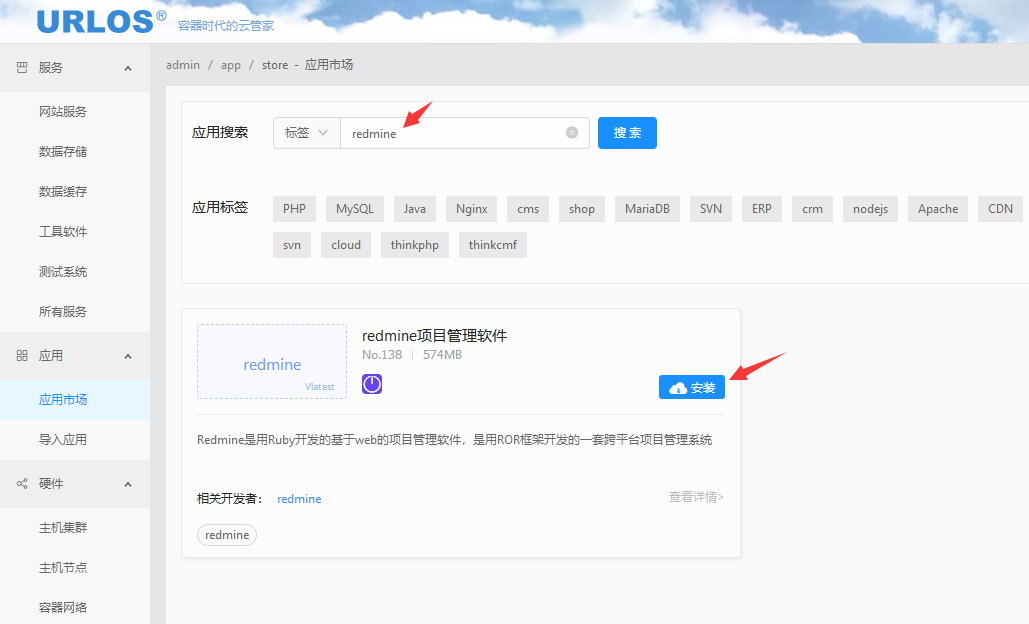The image size is (1029, 624).
Task: Filter by the ERP tag
Action: tap(761, 209)
